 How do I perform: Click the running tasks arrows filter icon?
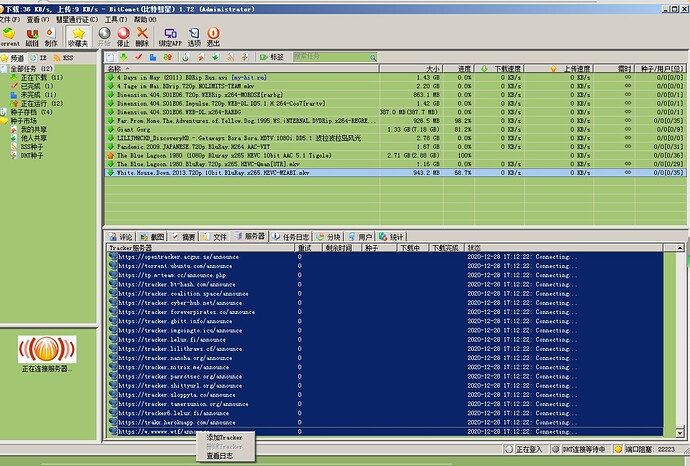click(x=168, y=57)
